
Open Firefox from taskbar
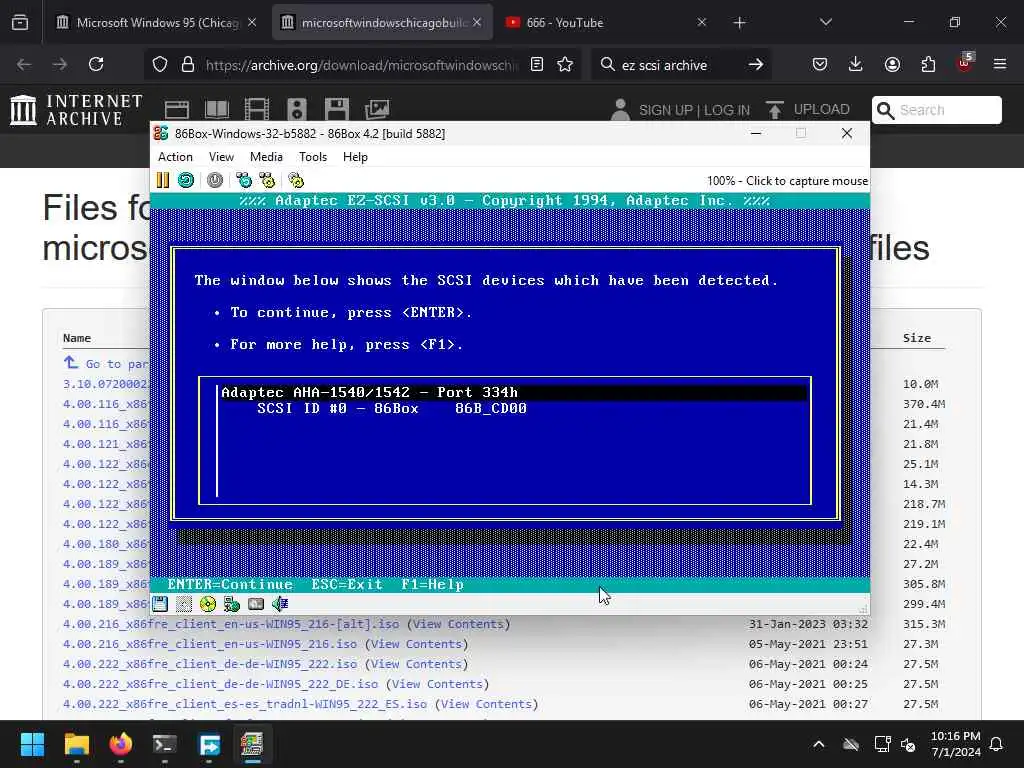(121, 744)
